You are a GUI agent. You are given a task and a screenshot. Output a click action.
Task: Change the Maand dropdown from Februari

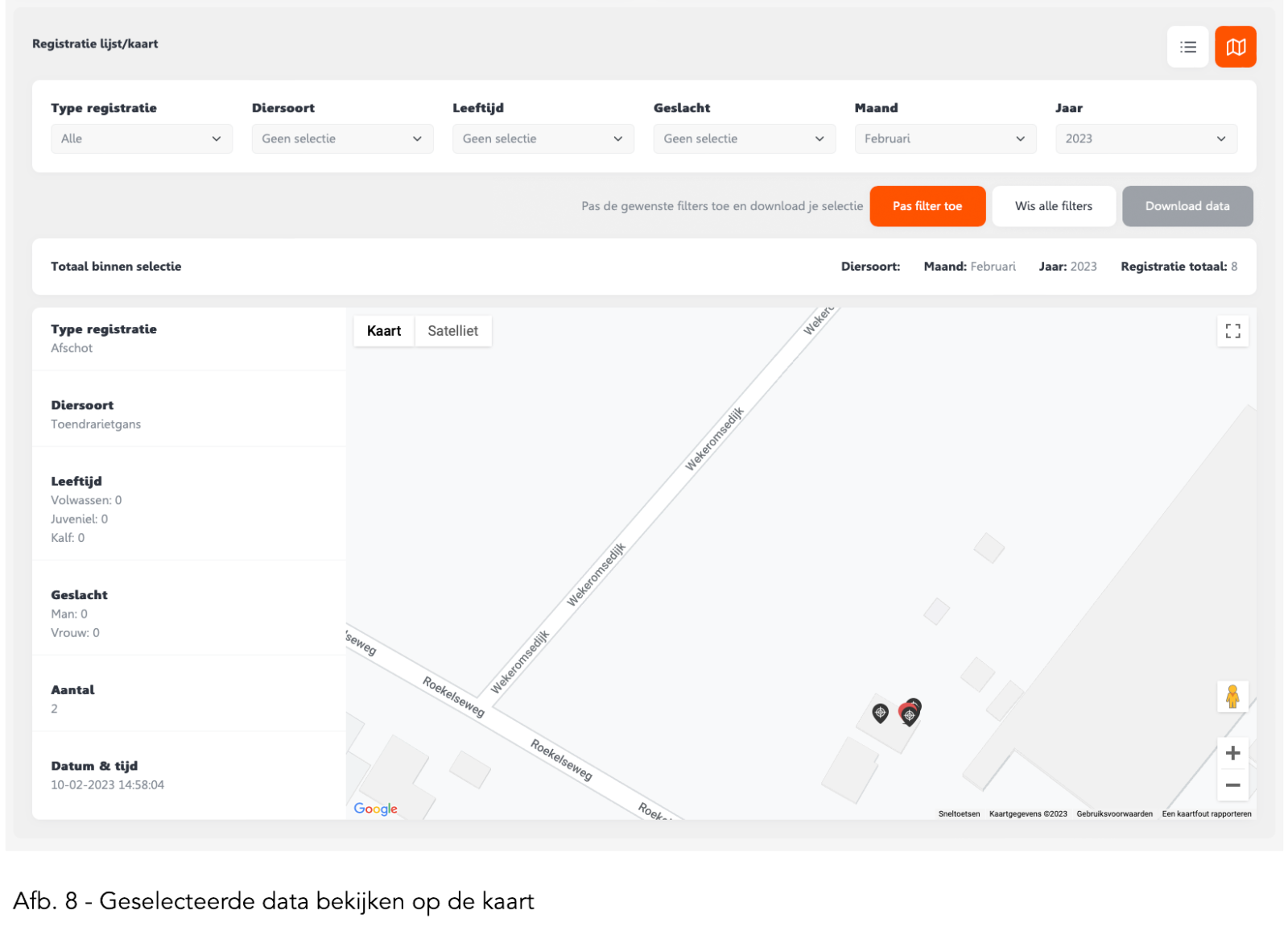pyautogui.click(x=945, y=139)
